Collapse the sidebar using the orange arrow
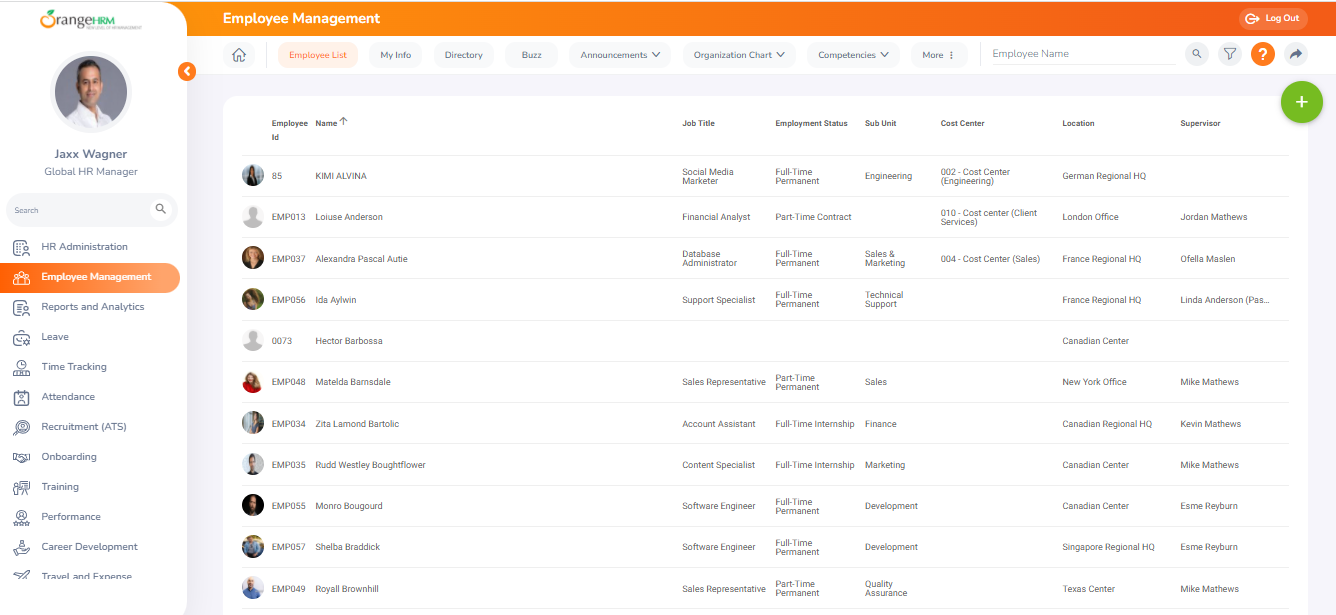The width and height of the screenshot is (1336, 615). pos(187,71)
